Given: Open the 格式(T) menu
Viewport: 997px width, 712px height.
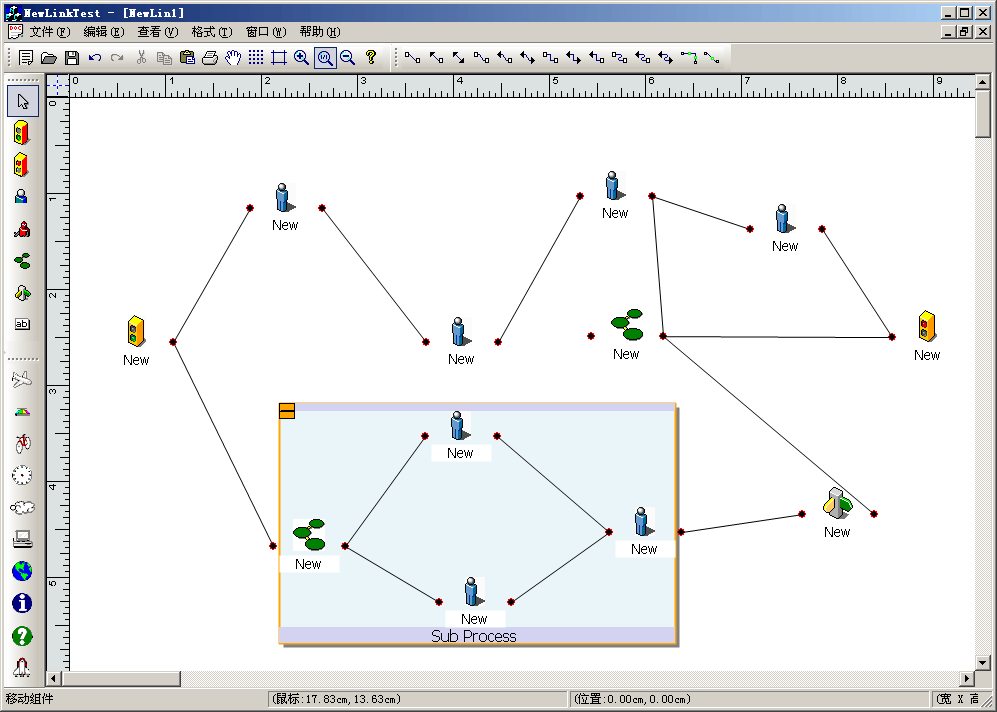Looking at the screenshot, I should point(211,32).
